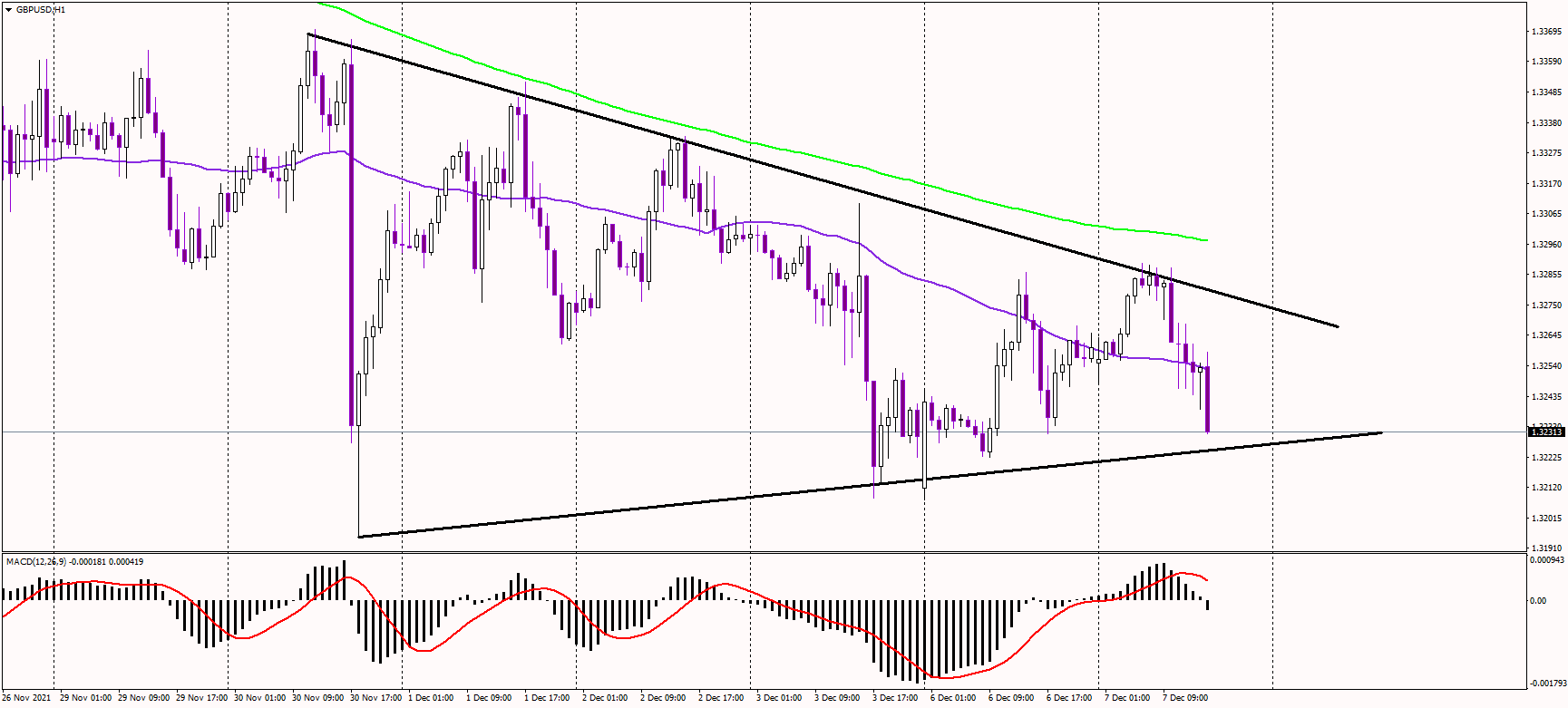The image size is (1568, 708).
Task: Click the 29 Nov 01:00 time label
Action: pyautogui.click(x=86, y=698)
